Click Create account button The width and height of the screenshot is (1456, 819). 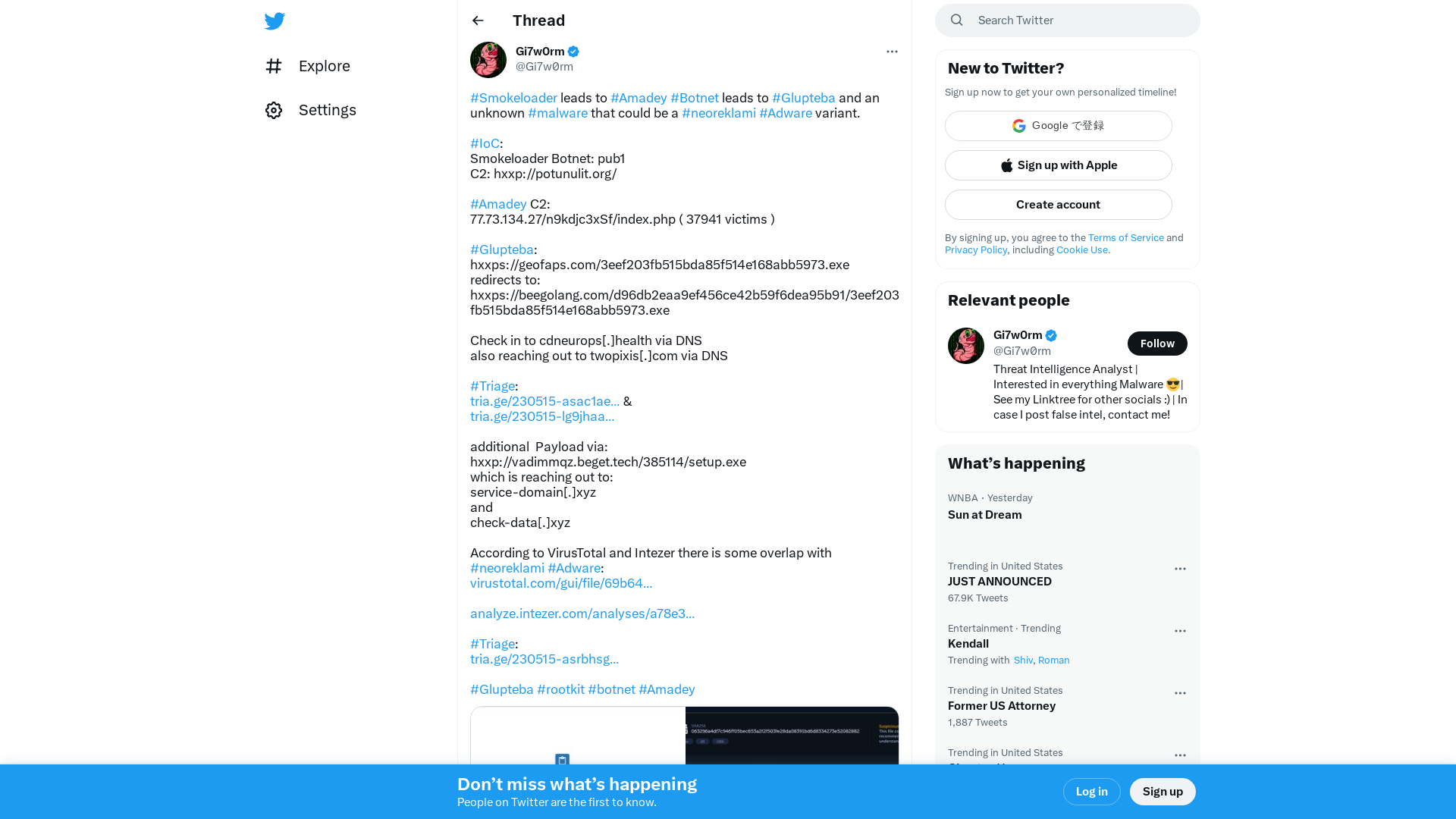click(1059, 204)
